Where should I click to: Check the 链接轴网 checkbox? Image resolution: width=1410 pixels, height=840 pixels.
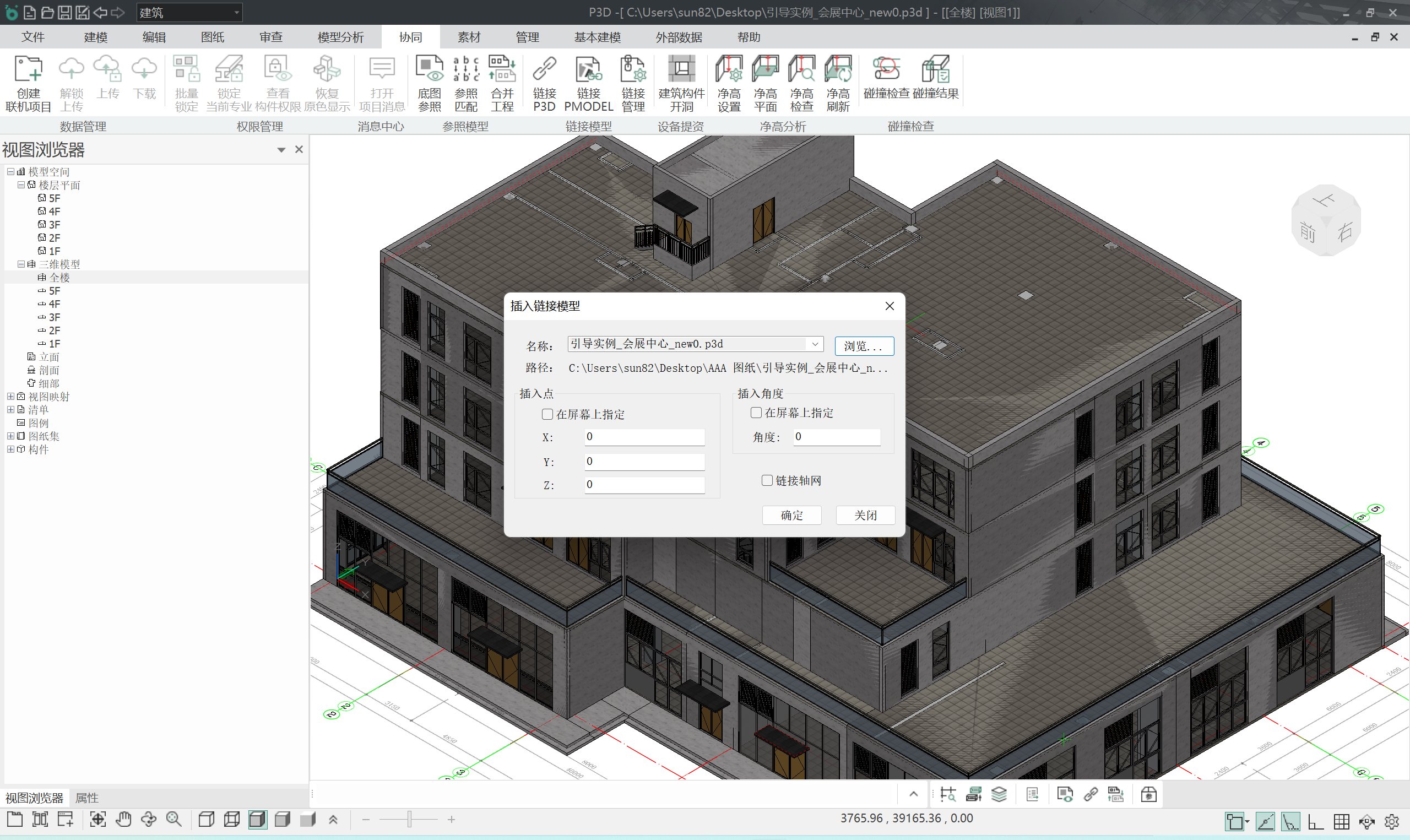[x=767, y=480]
